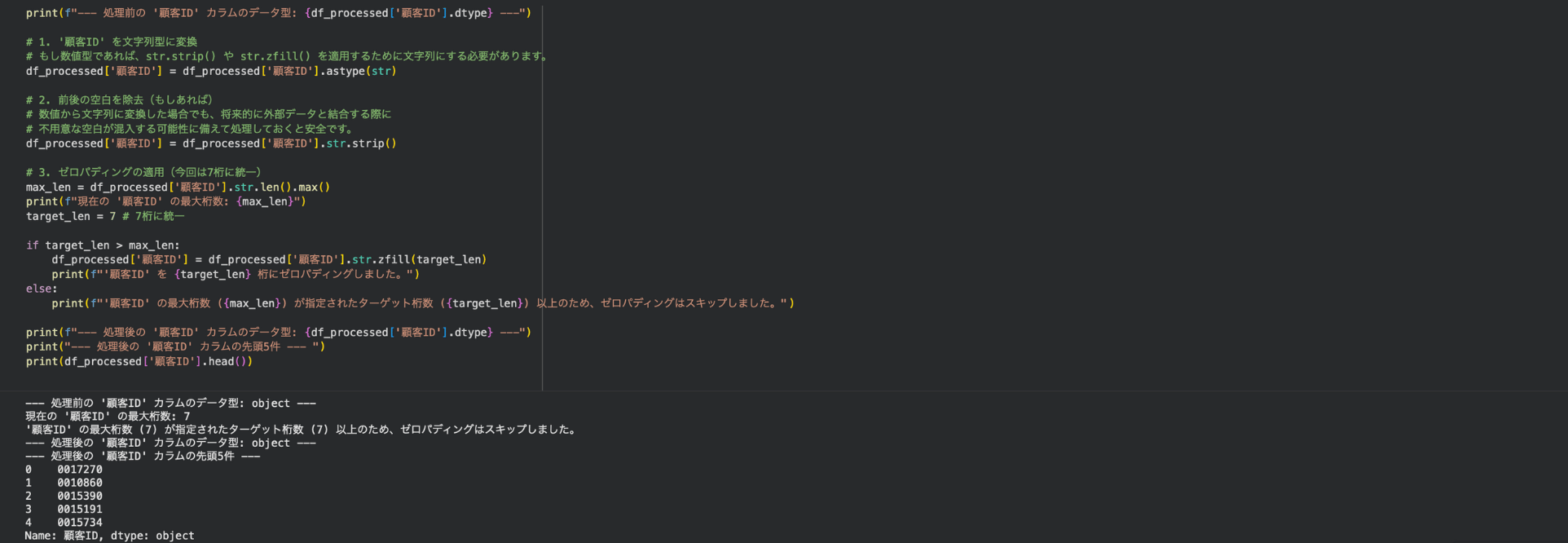Place cursor on the astype(str) line
This screenshot has width=1568, height=543.
coord(211,71)
